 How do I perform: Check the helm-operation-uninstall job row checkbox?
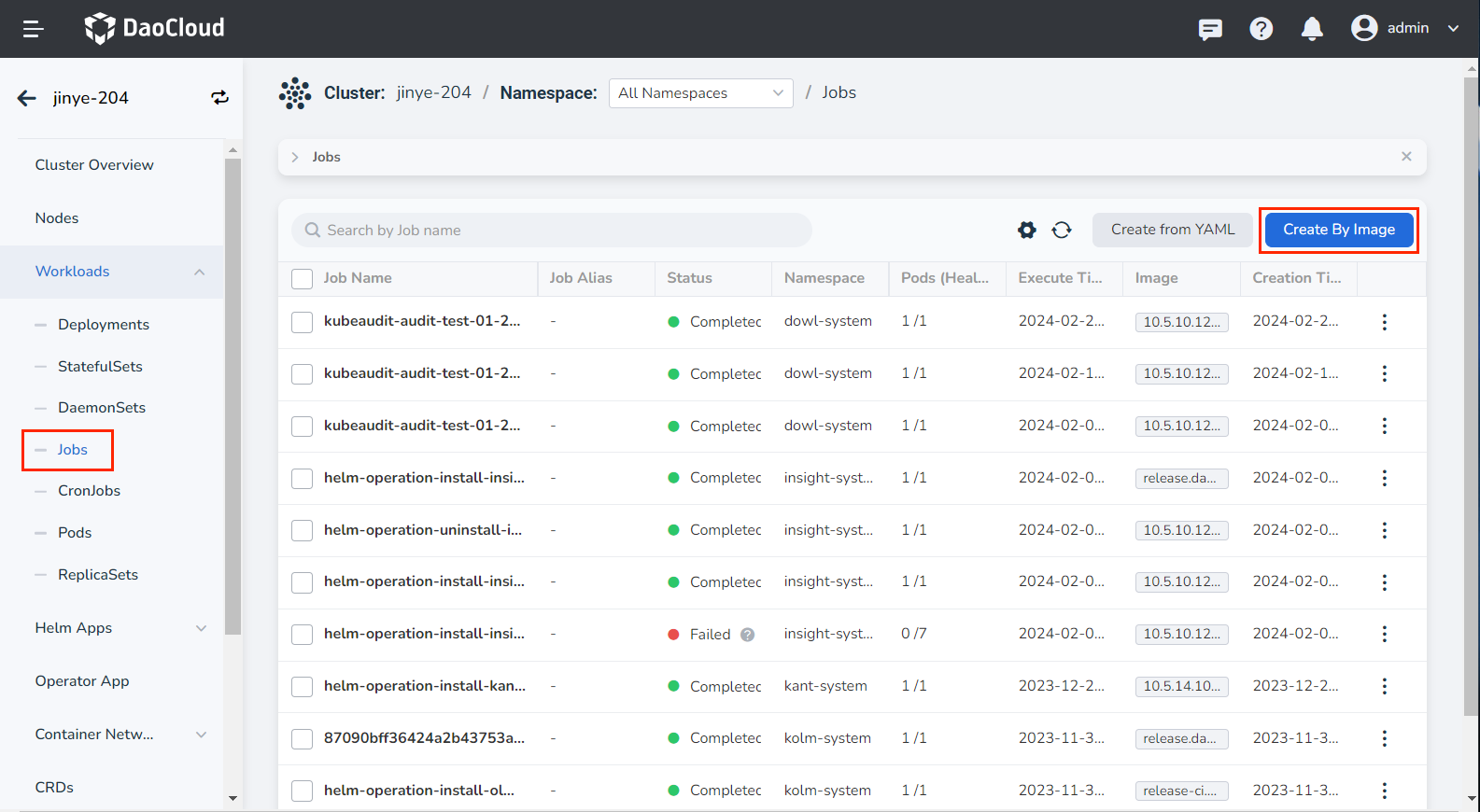tap(302, 531)
